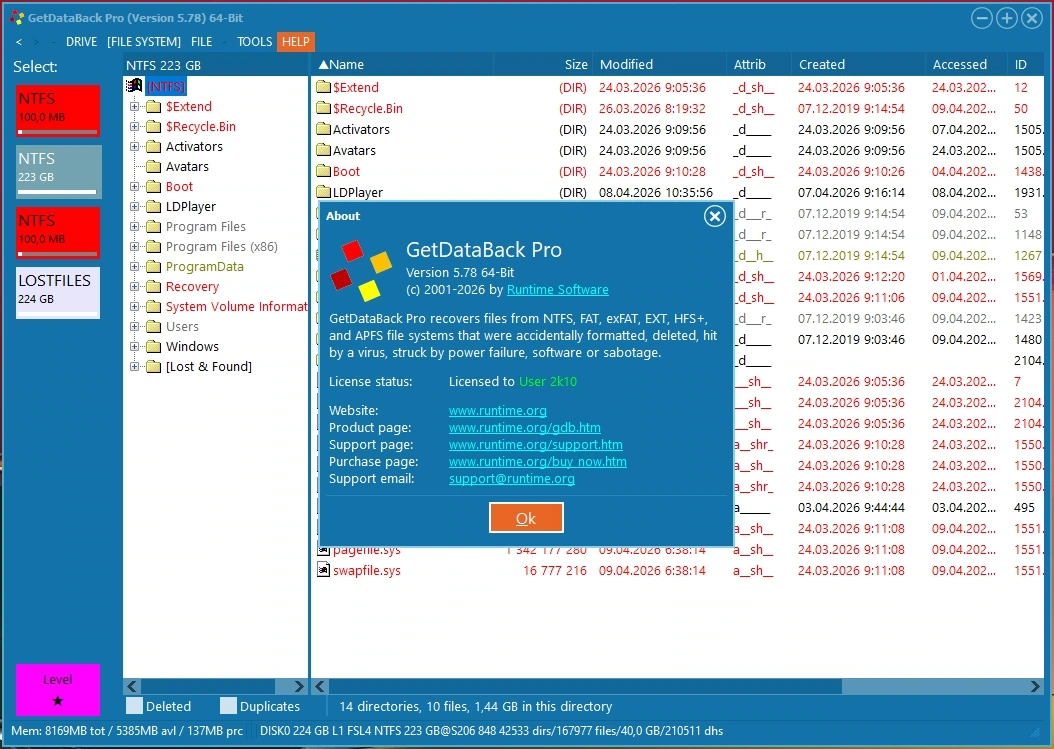Click the app icon in title bar
The height and width of the screenshot is (749, 1054).
[x=17, y=17]
